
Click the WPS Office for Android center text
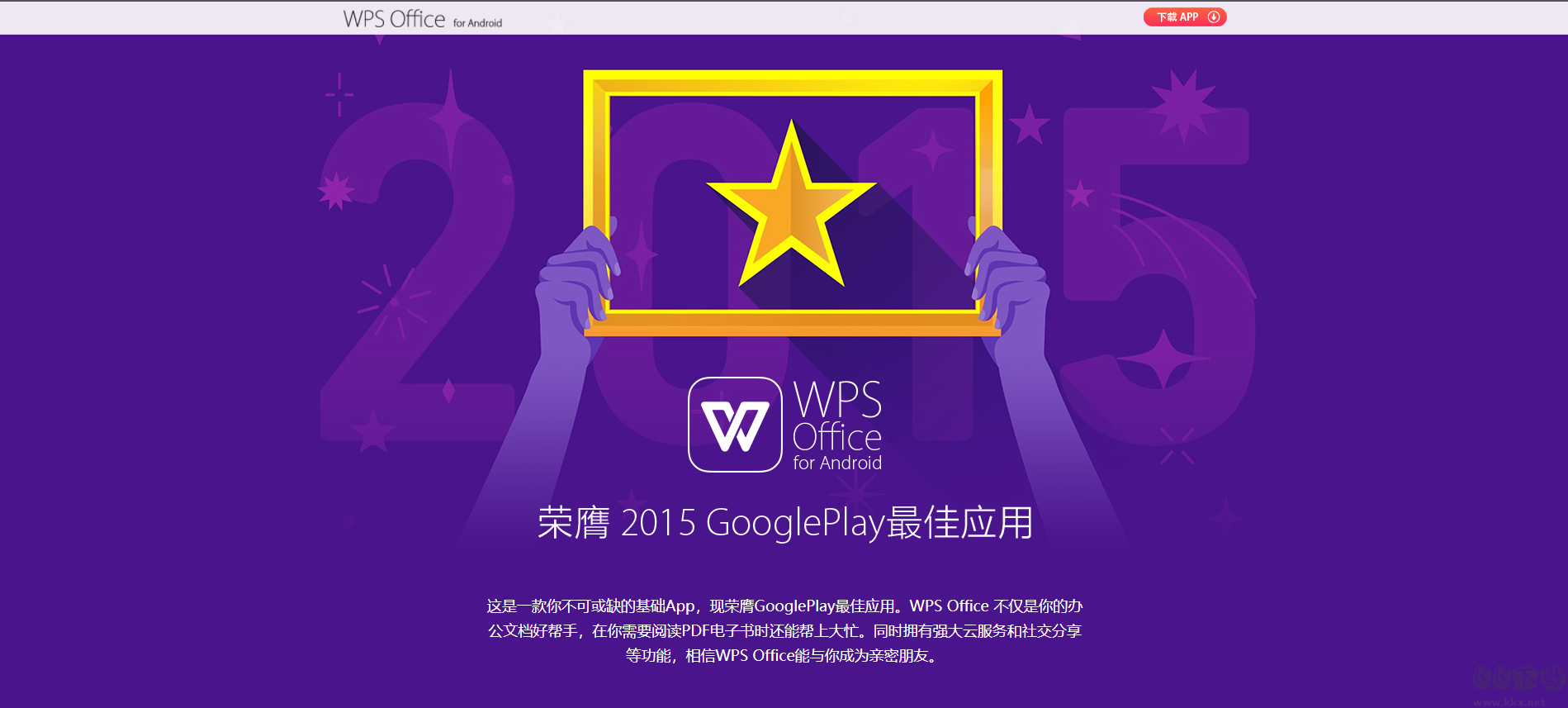(x=837, y=425)
